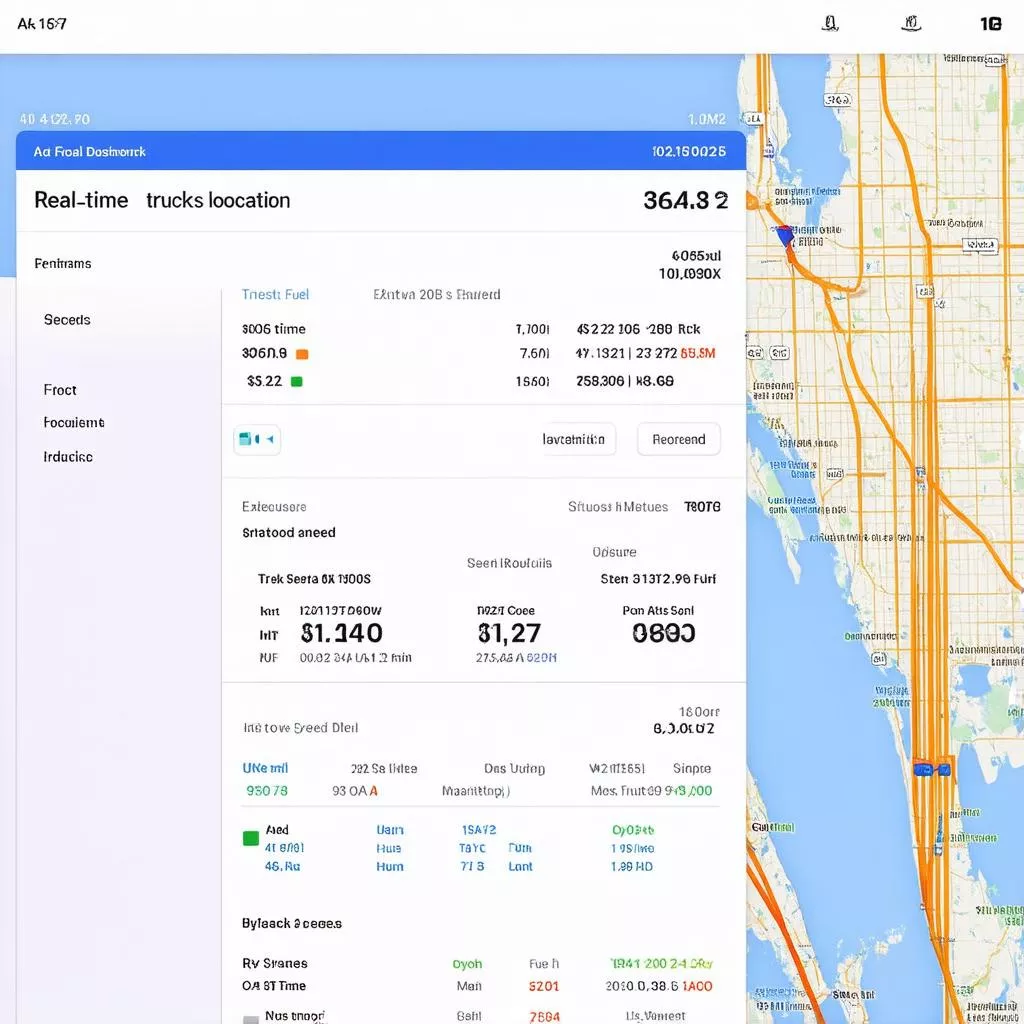Image resolution: width=1024 pixels, height=1024 pixels.
Task: Click the blue truck markers on the highway
Action: tap(929, 769)
